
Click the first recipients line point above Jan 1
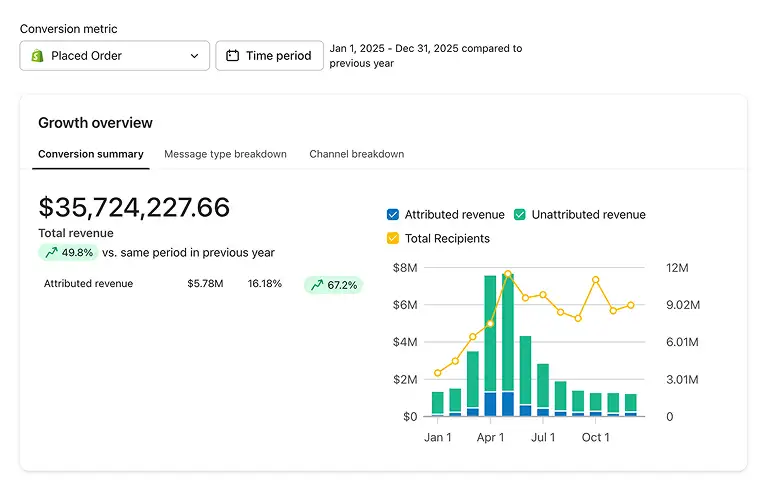(x=438, y=373)
